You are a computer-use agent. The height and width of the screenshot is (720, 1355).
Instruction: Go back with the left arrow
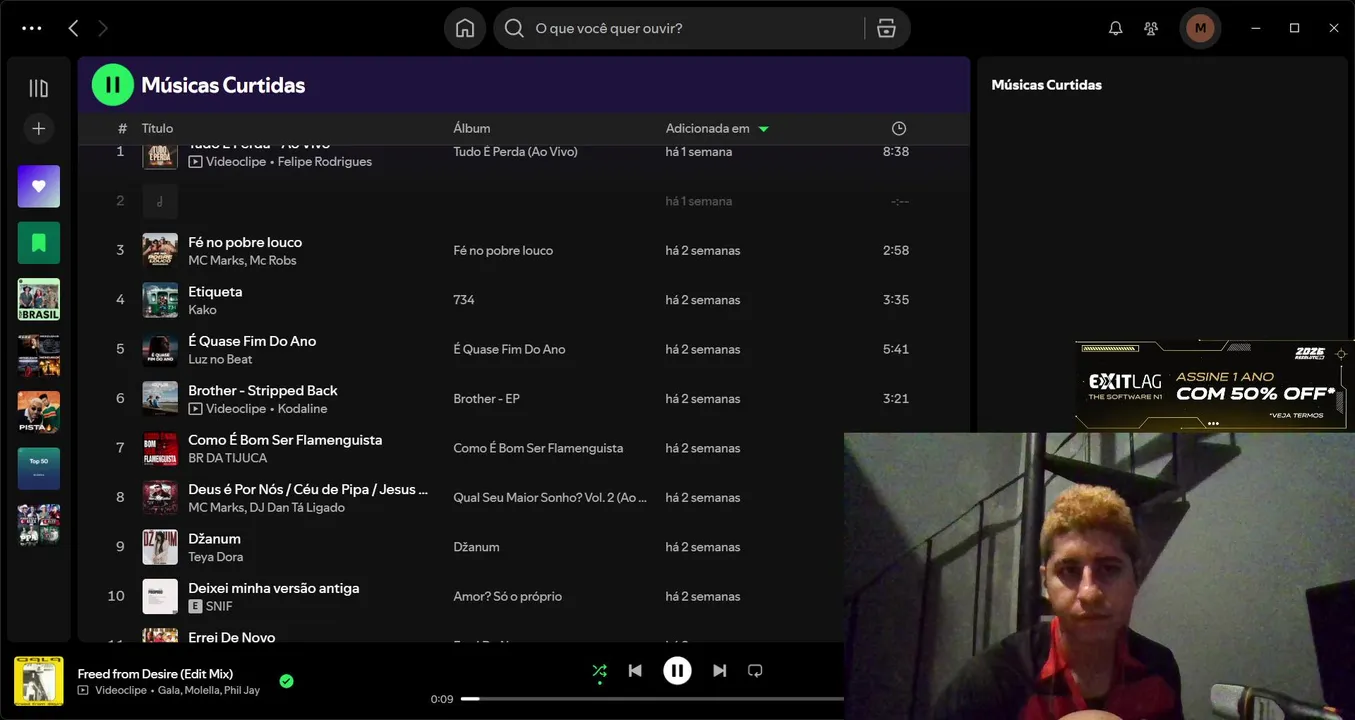pyautogui.click(x=73, y=28)
